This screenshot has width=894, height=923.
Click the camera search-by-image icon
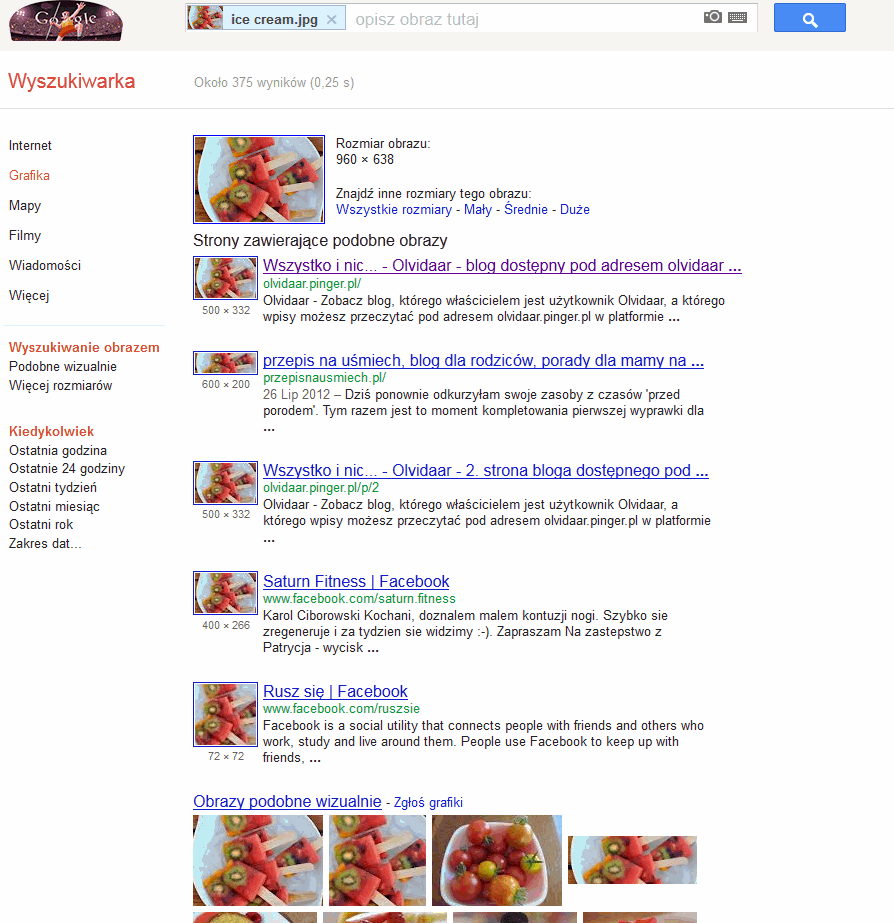[712, 17]
